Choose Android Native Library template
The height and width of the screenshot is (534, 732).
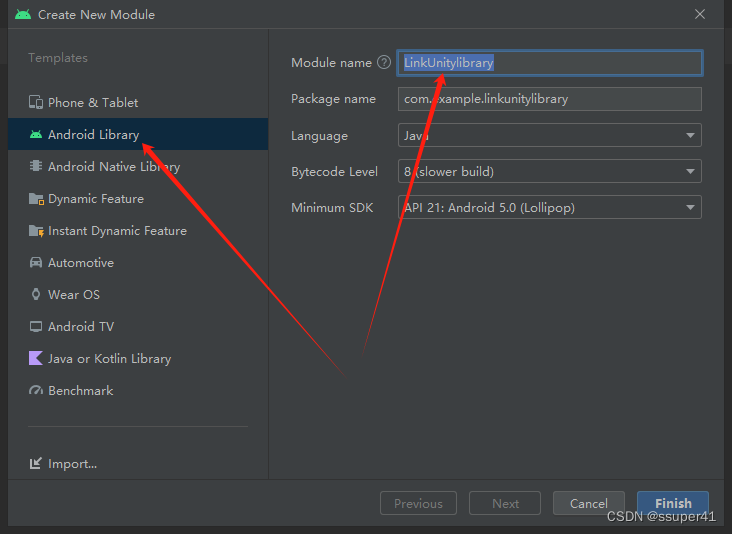pyautogui.click(x=138, y=167)
